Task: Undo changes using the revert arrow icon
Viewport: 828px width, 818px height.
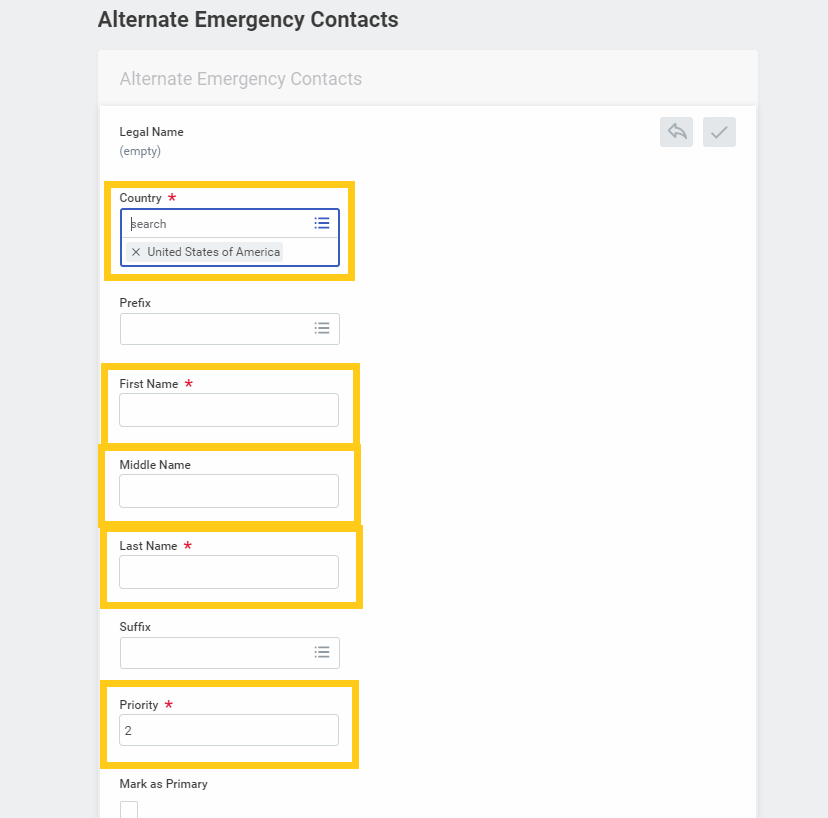Action: (676, 131)
